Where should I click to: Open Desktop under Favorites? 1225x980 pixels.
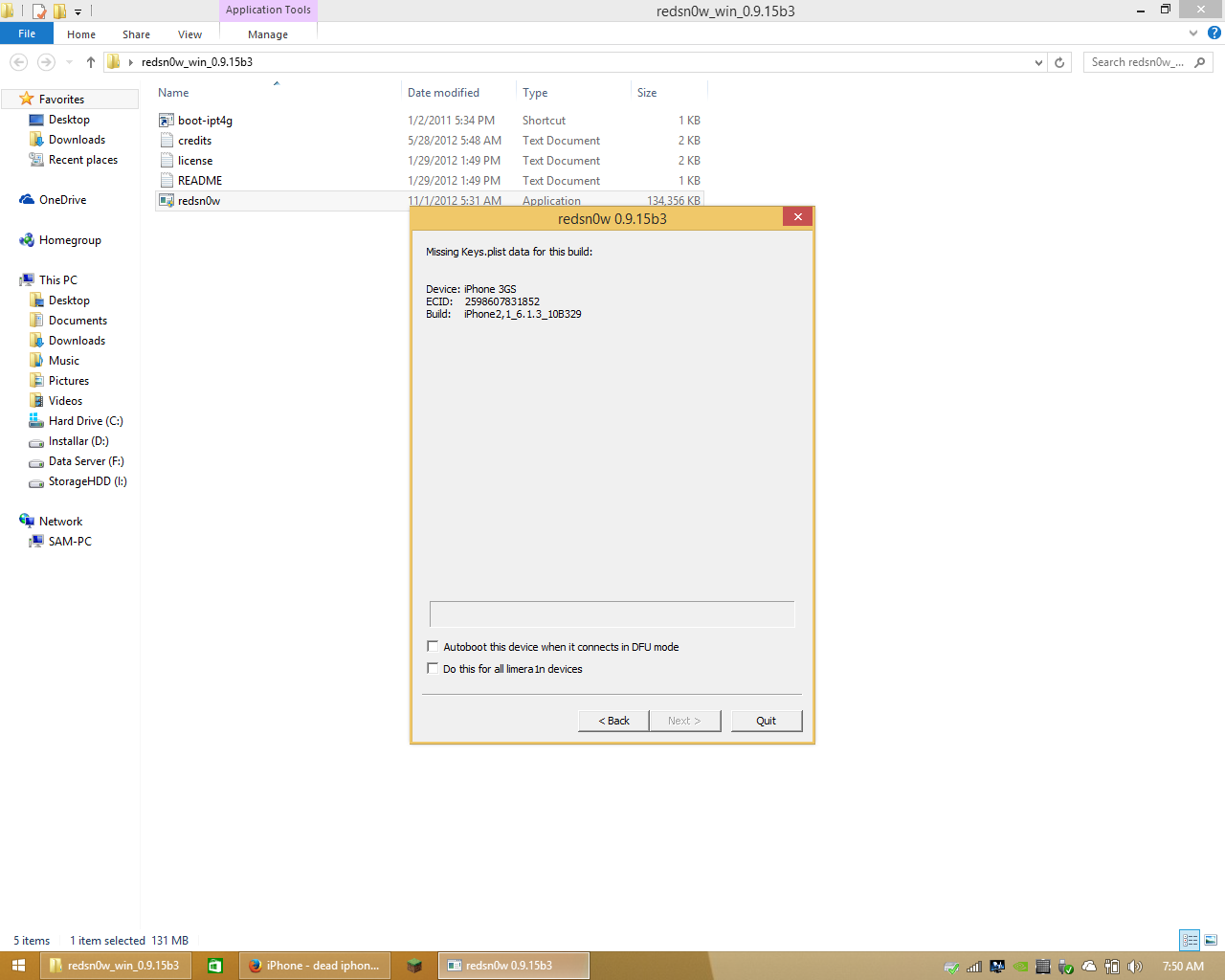tap(69, 120)
